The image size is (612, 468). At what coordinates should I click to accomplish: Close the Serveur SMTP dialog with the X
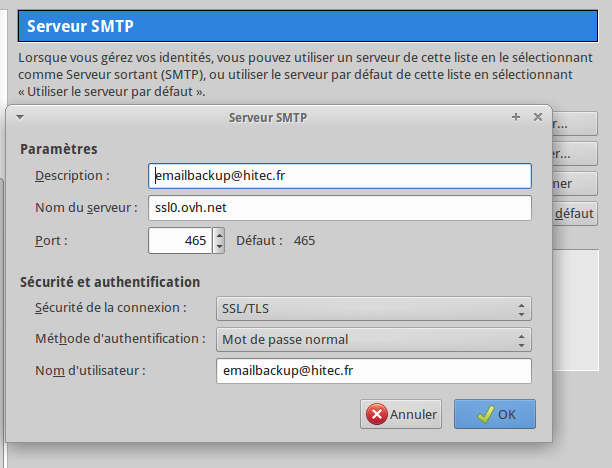538,117
